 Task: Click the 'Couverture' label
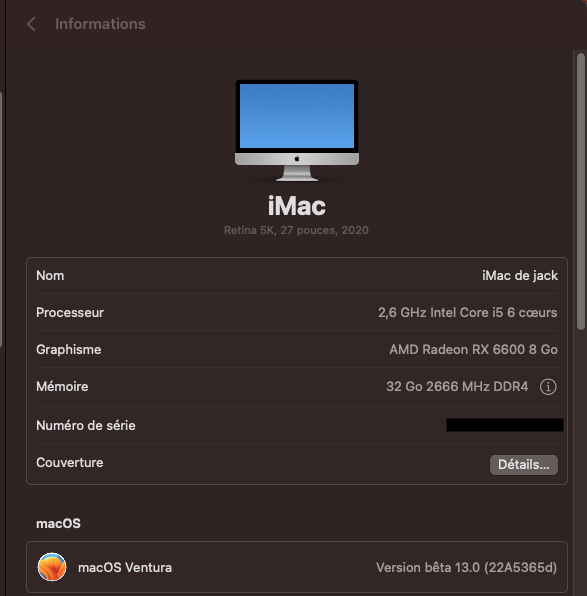tap(70, 463)
